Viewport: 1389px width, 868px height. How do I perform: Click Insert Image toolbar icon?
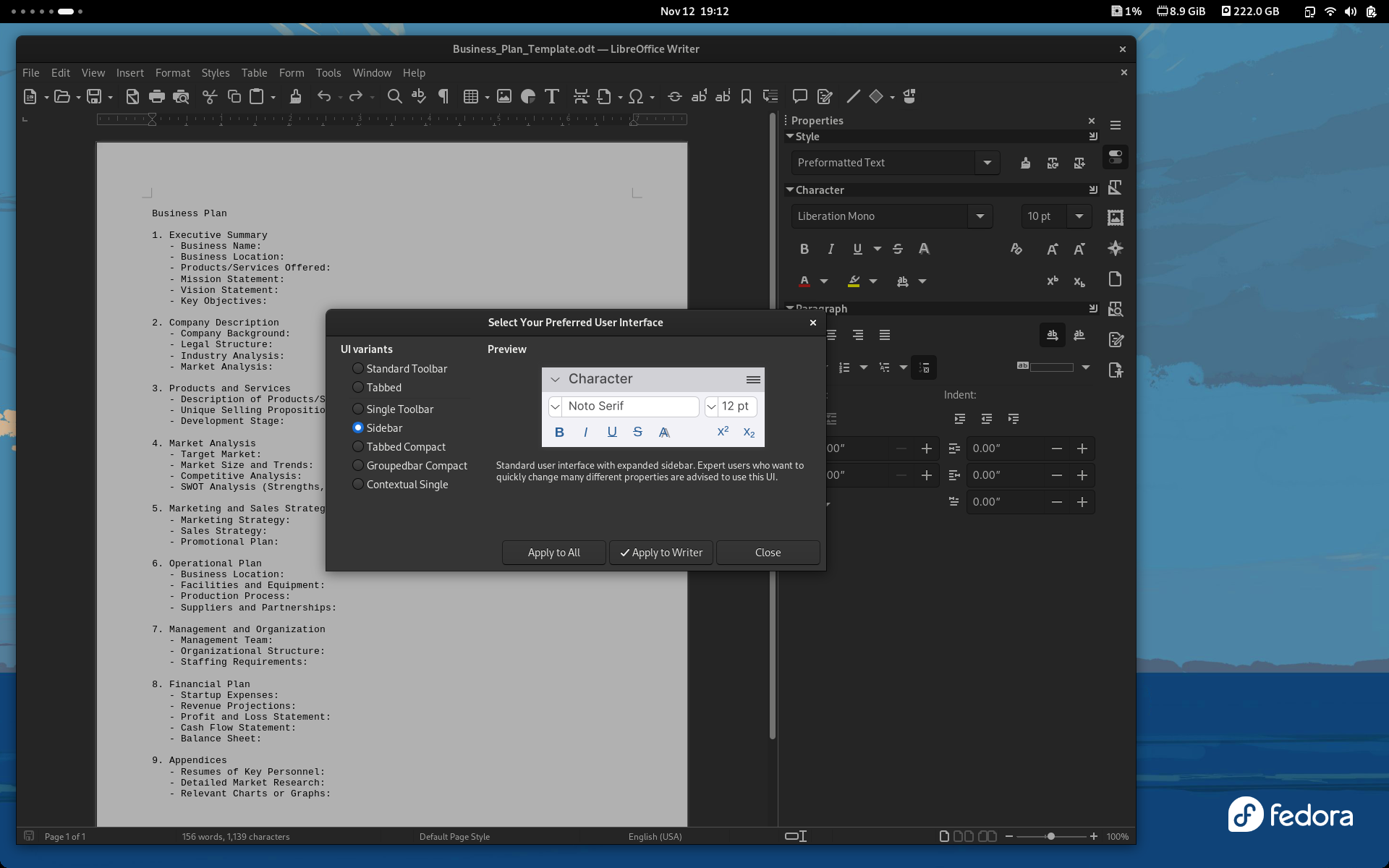point(504,96)
